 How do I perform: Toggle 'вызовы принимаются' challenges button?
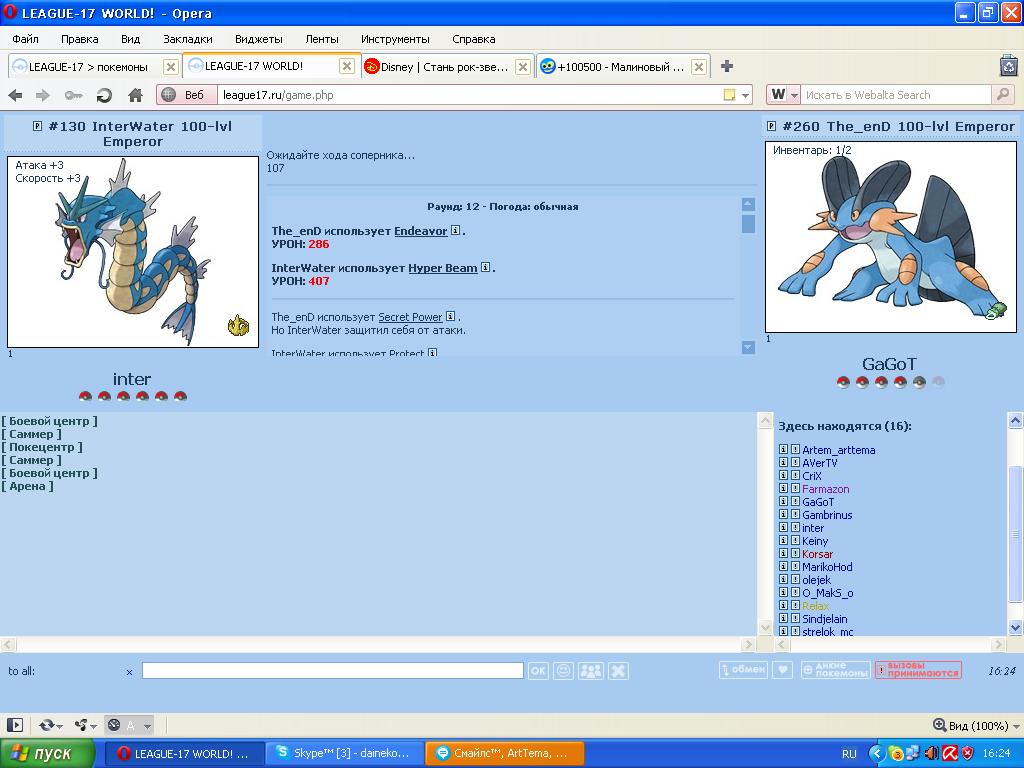(x=918, y=669)
